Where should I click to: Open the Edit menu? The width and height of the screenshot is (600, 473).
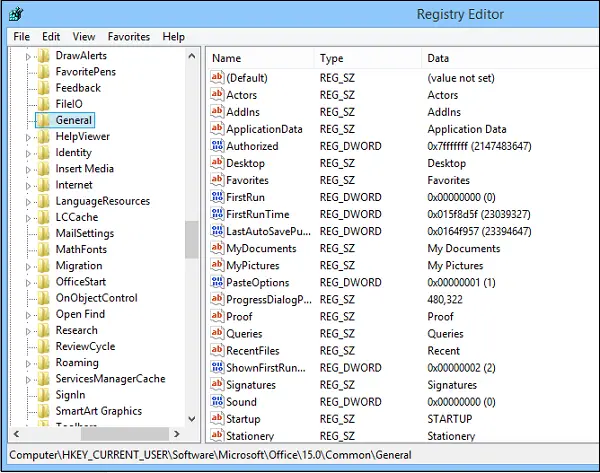coord(51,37)
